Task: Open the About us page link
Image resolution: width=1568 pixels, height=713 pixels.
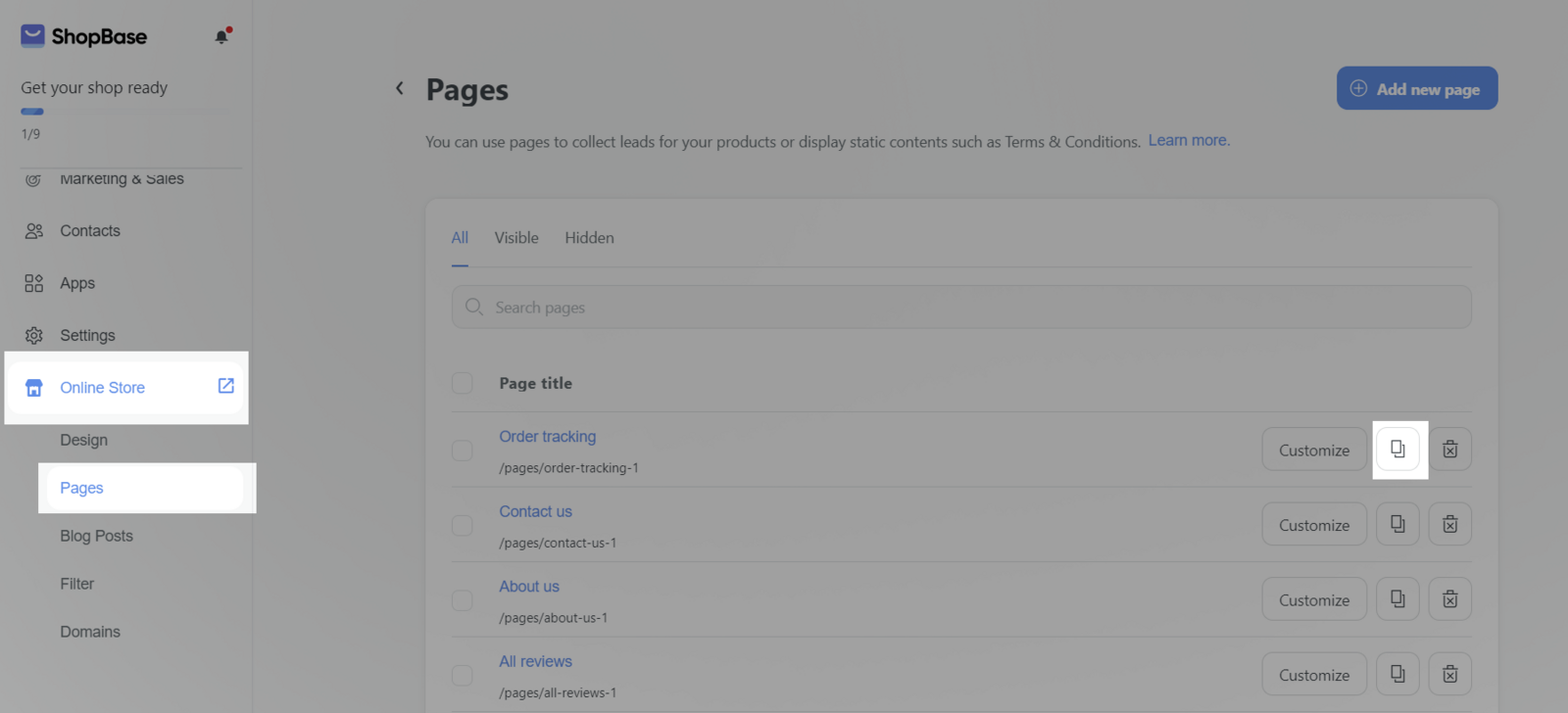Action: pos(529,587)
